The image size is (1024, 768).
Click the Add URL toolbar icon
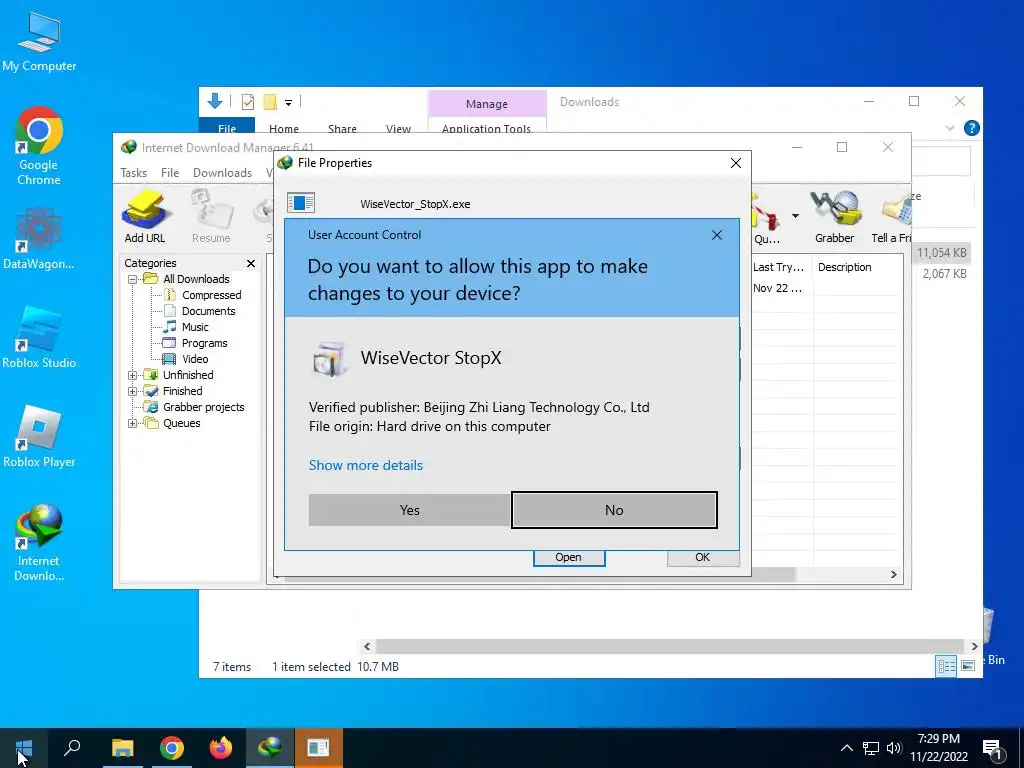[x=145, y=217]
